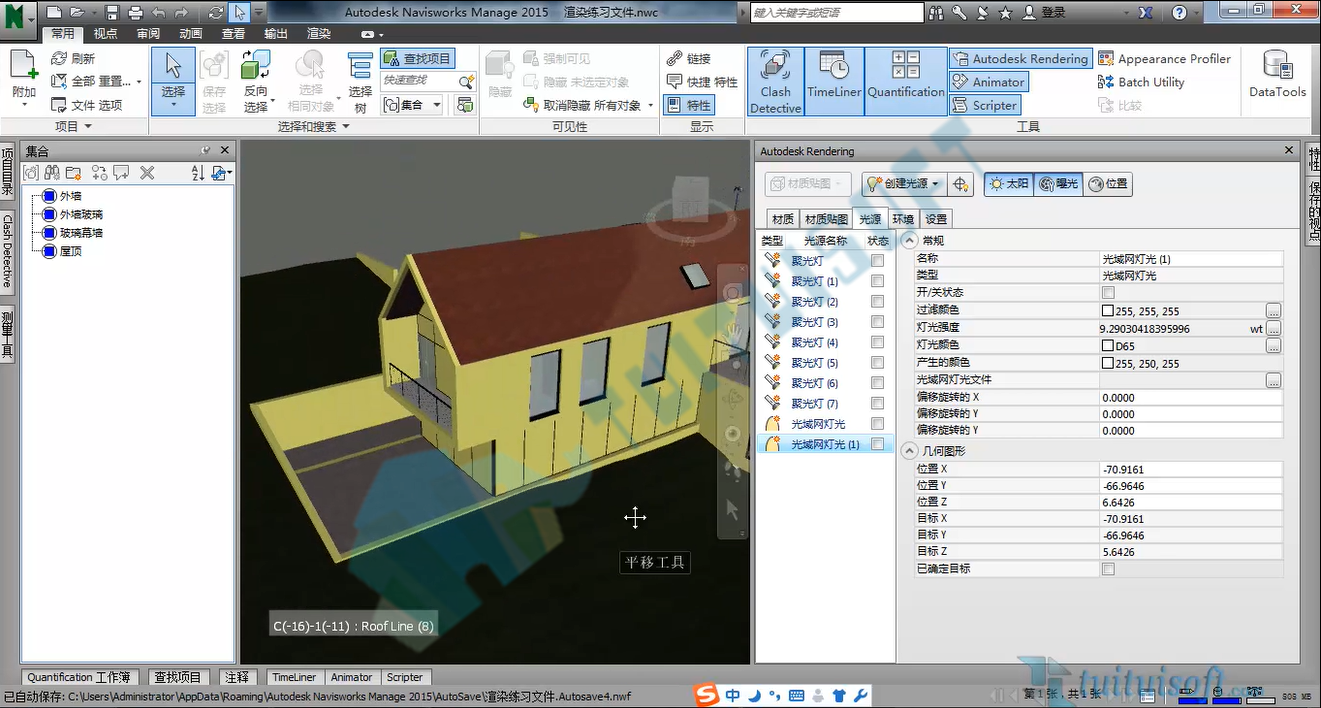Viewport: 1321px width, 708px height.
Task: Click the 过滤颜色 color swatch
Action: click(x=1108, y=311)
